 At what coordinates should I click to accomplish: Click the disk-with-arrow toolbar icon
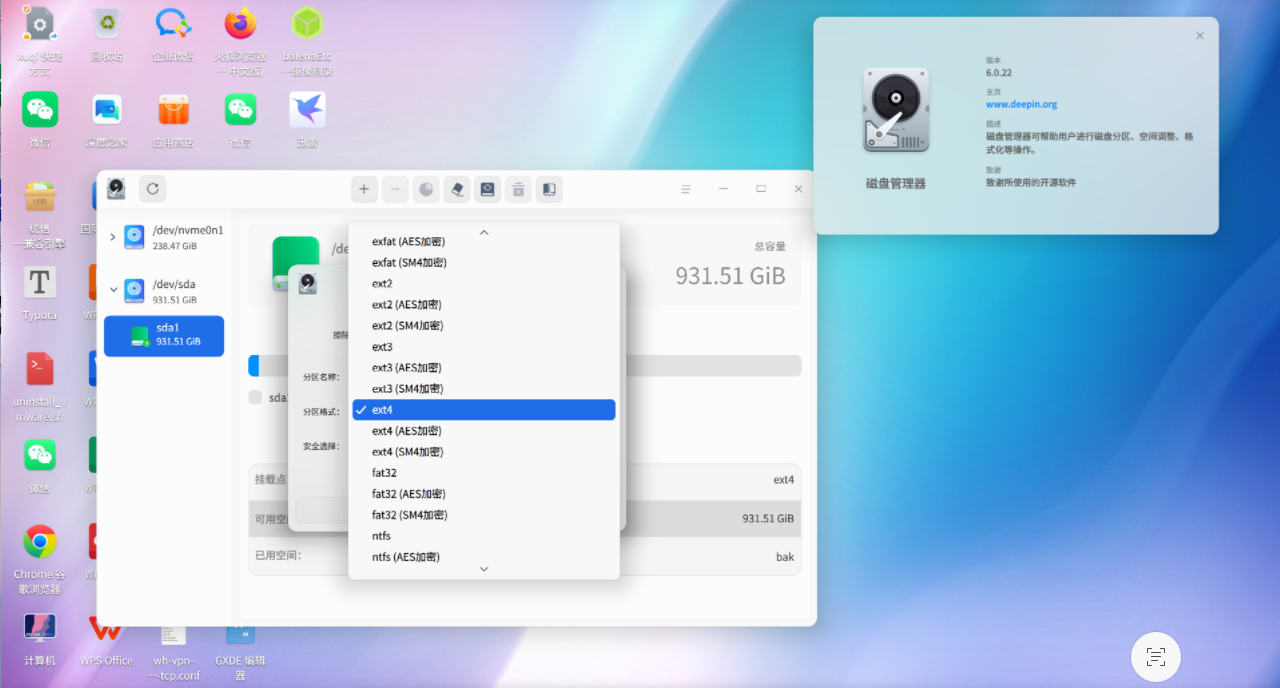[x=487, y=188]
